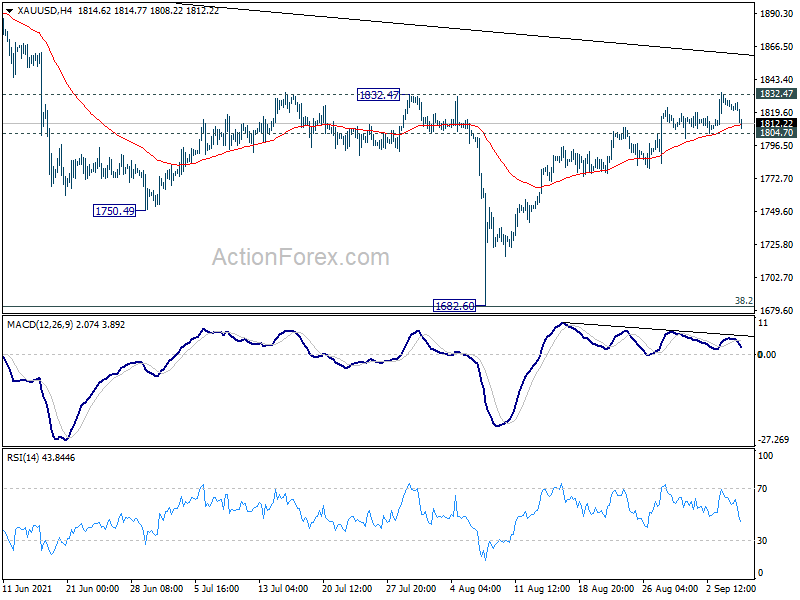Screen dimensions: 800x600
Task: Click the 1749.60 price scale value
Action: [776, 211]
